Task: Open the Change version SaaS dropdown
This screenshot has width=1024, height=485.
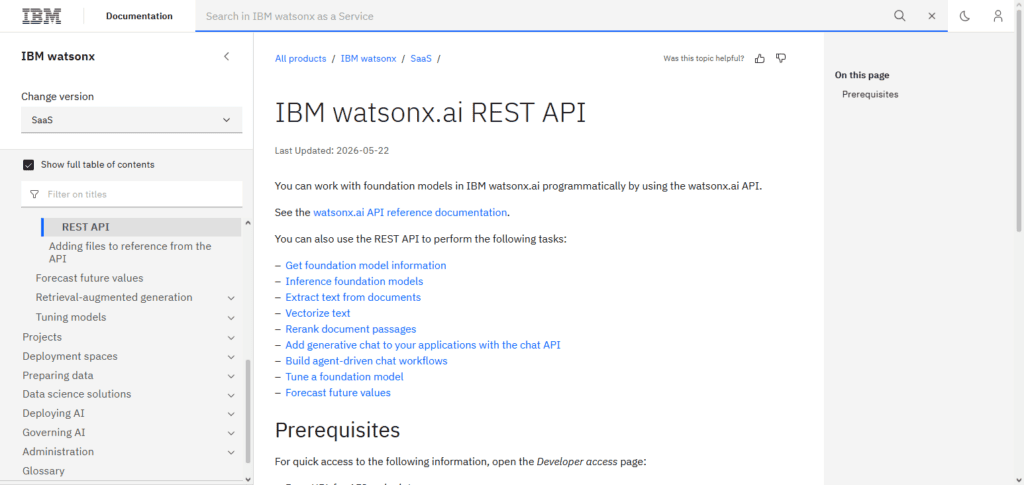Action: pyautogui.click(x=131, y=120)
